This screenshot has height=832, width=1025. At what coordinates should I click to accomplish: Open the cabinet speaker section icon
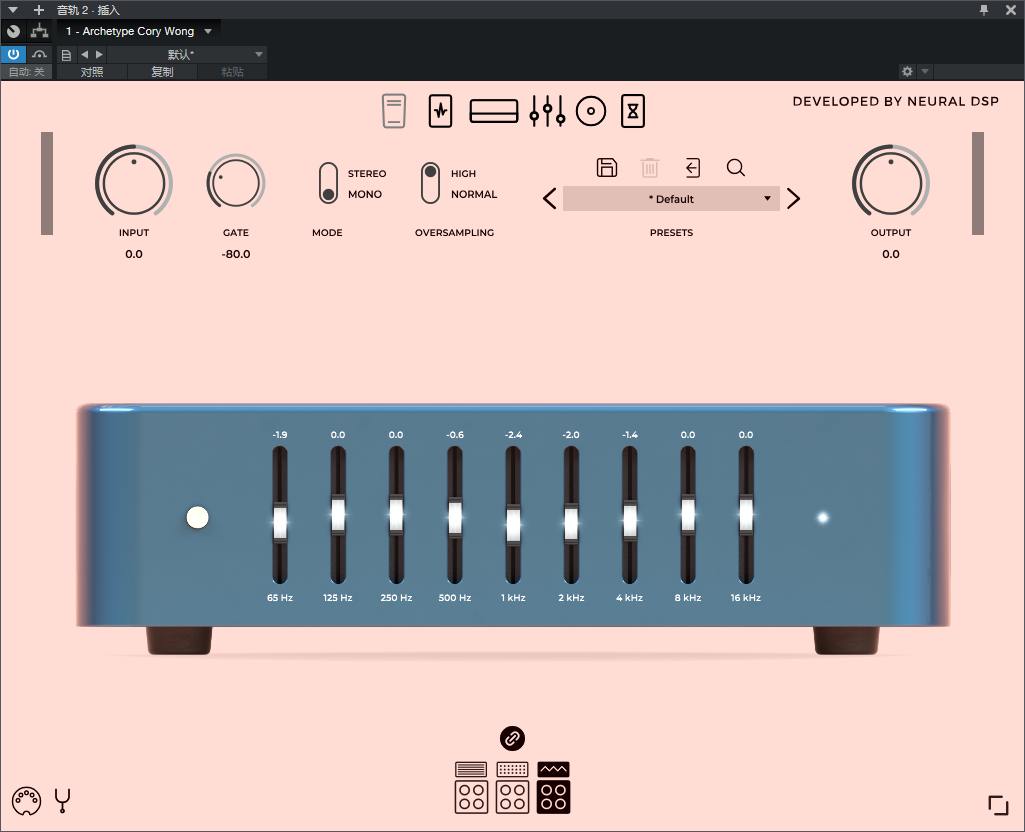tap(591, 111)
